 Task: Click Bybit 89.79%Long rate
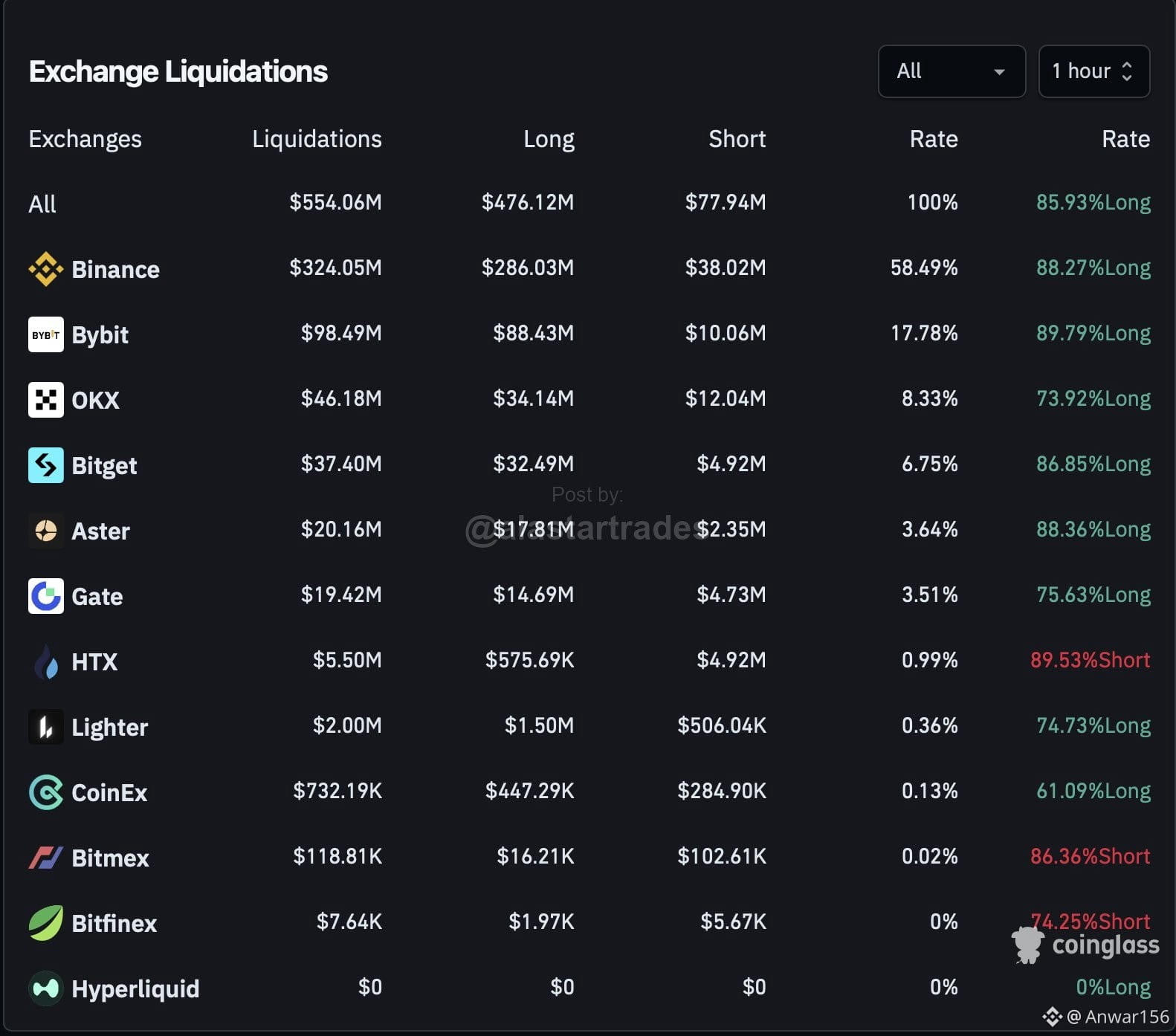(1093, 334)
